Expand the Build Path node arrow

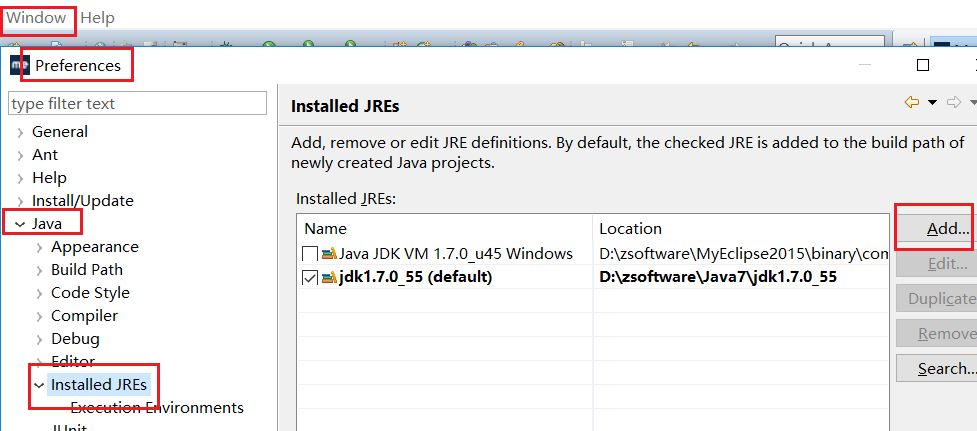pyautogui.click(x=39, y=271)
